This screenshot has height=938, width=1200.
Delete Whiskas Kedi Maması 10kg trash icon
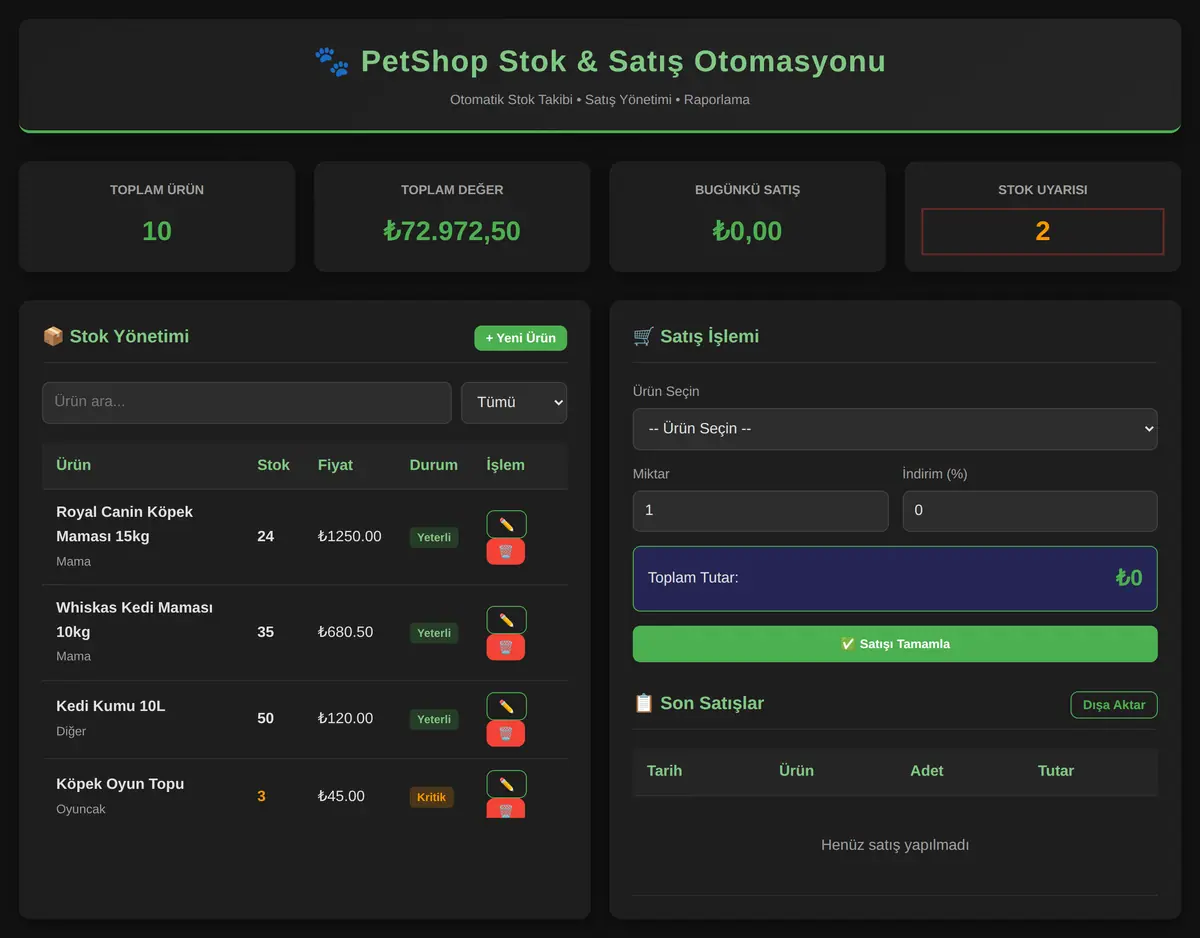[x=506, y=647]
